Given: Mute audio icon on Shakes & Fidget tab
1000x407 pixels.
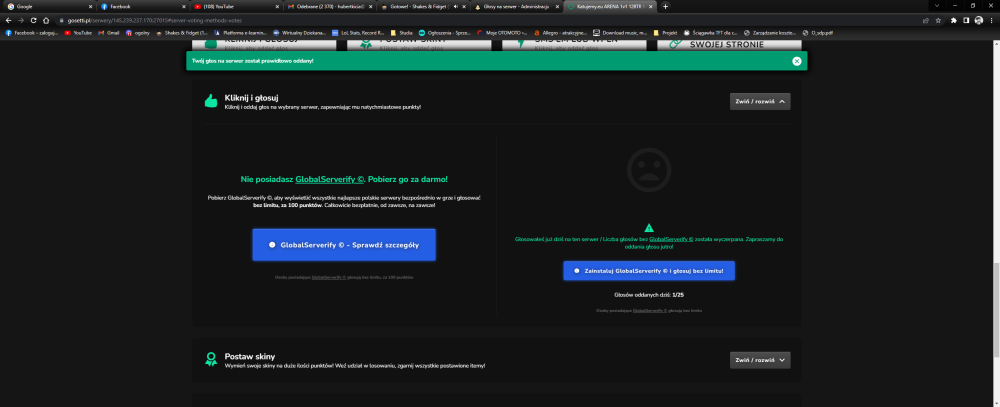Looking at the screenshot, I should pos(456,6).
